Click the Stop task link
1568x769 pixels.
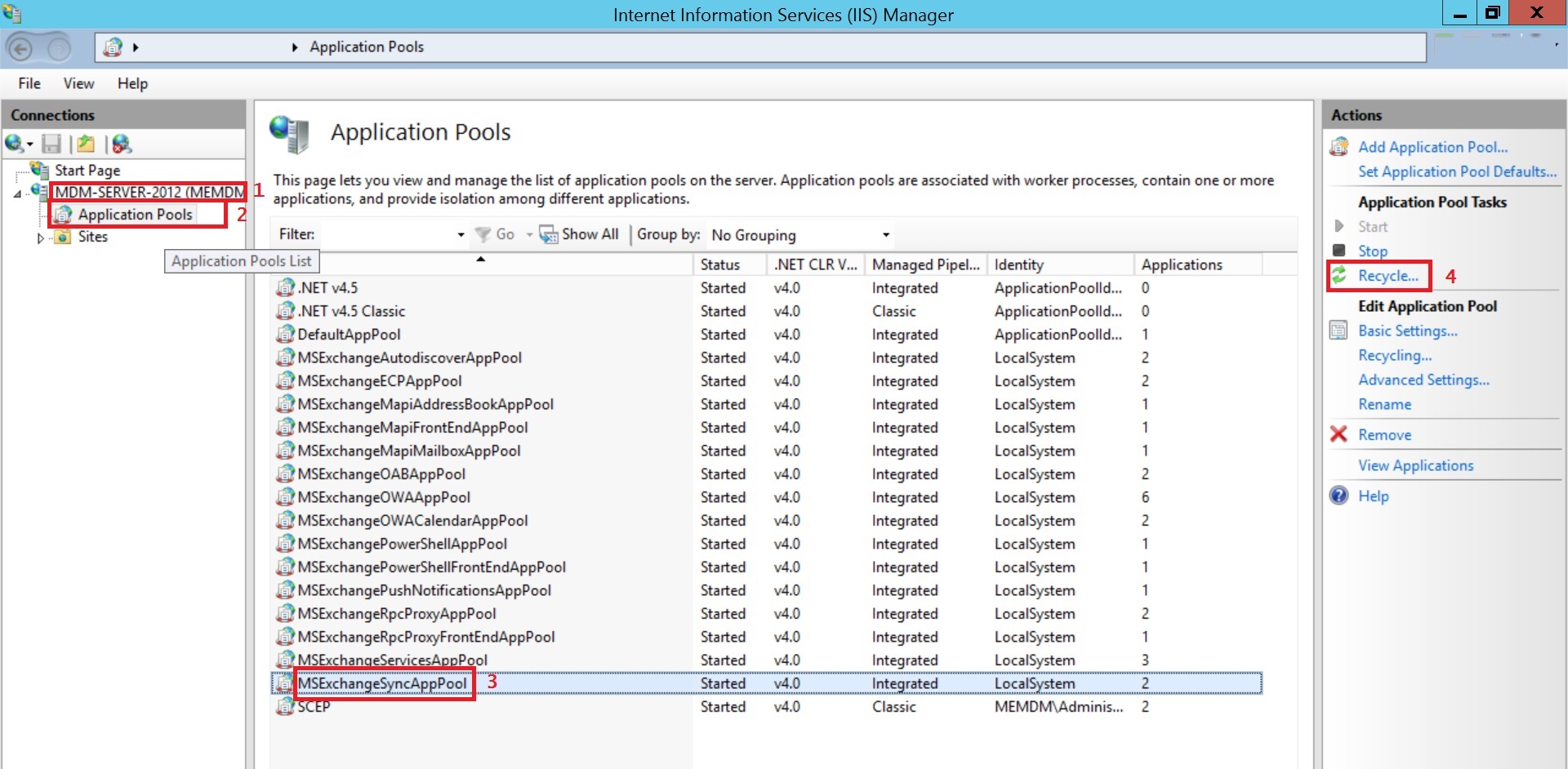[x=1373, y=251]
